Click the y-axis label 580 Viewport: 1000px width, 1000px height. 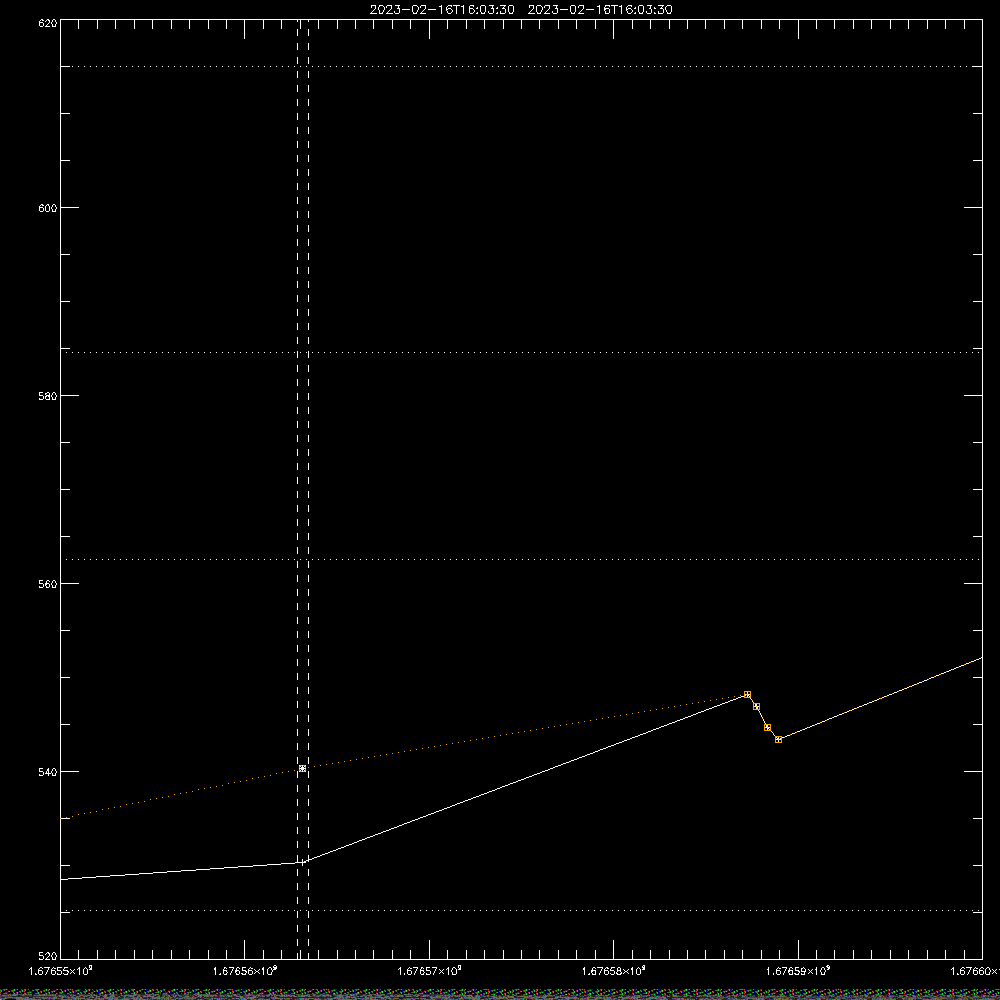[x=48, y=396]
